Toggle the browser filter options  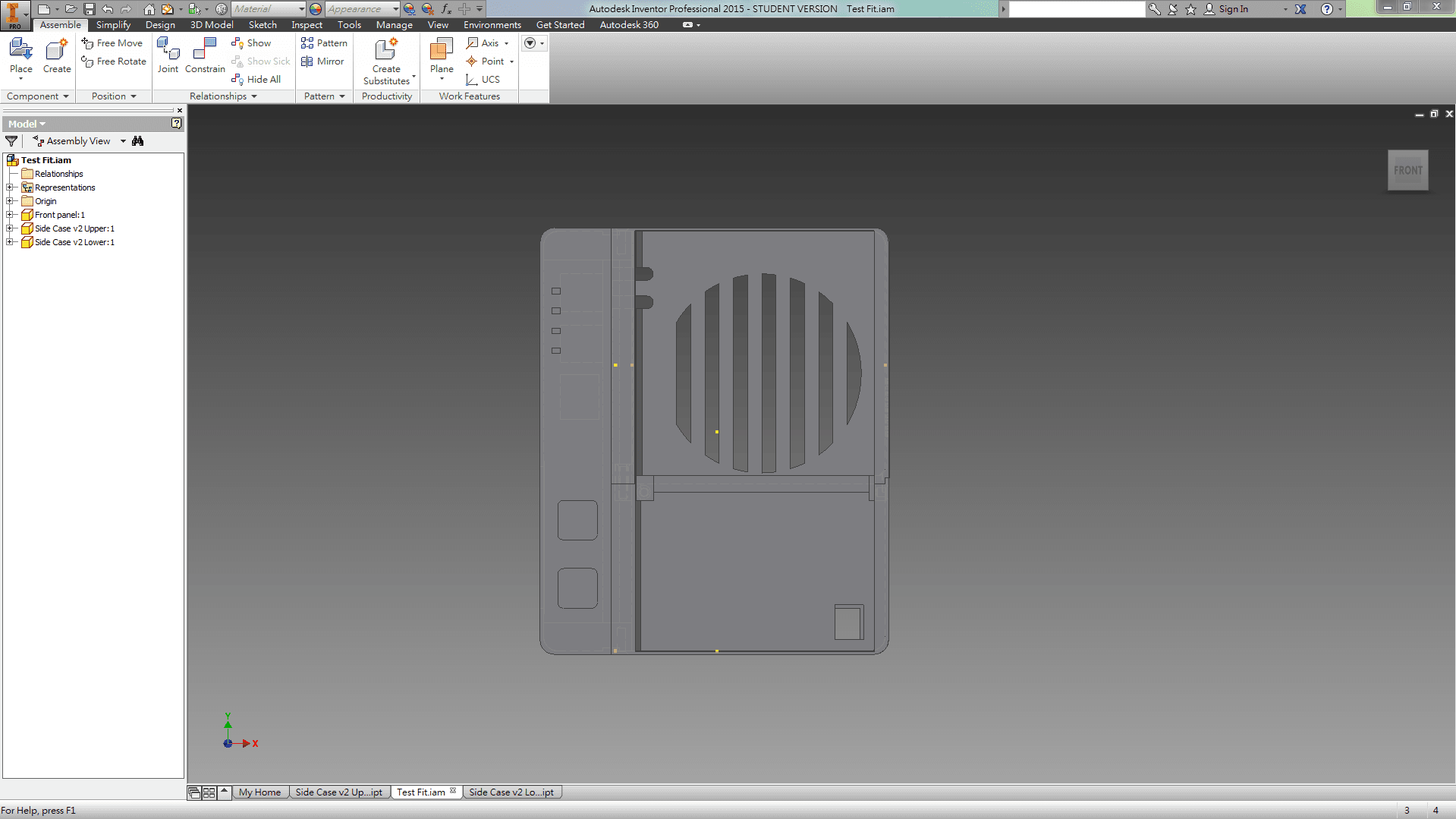pos(11,140)
